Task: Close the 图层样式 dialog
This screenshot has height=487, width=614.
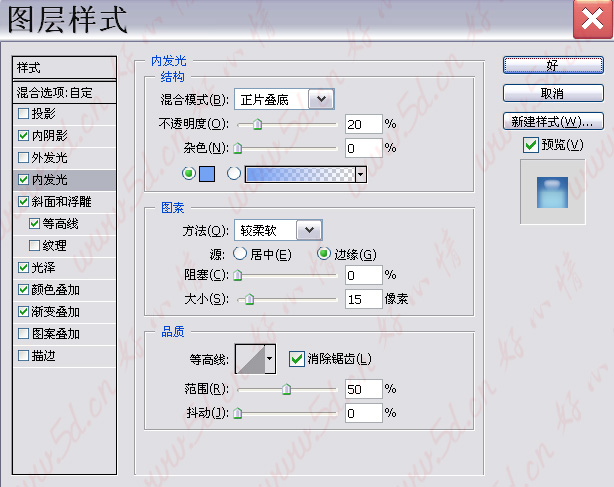Action: [x=592, y=19]
